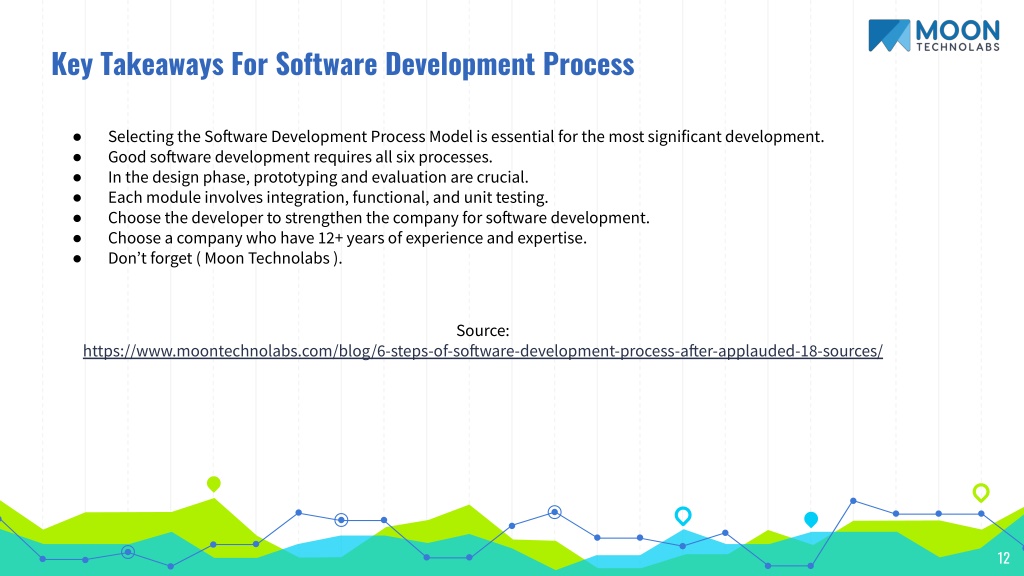This screenshot has height=576, width=1024.
Task: Click 'Each module involves integration, functional, and unit testing.'
Action: (x=328, y=197)
